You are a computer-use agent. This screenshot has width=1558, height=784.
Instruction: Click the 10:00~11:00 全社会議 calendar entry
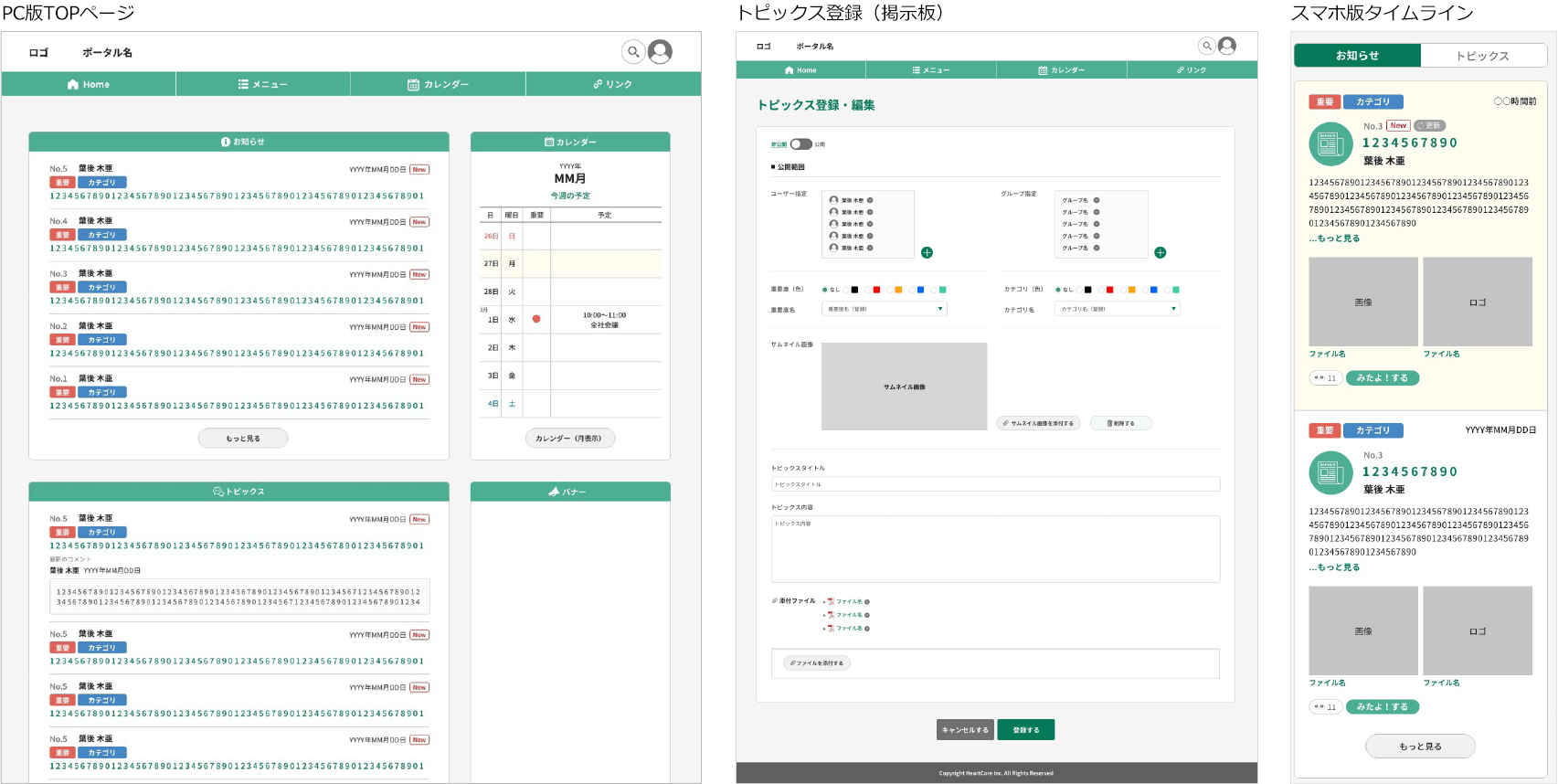click(604, 320)
